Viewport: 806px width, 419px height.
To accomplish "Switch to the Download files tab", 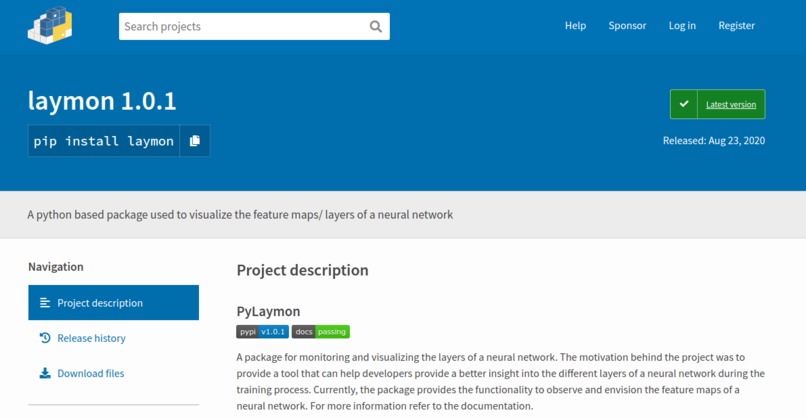I will click(114, 373).
